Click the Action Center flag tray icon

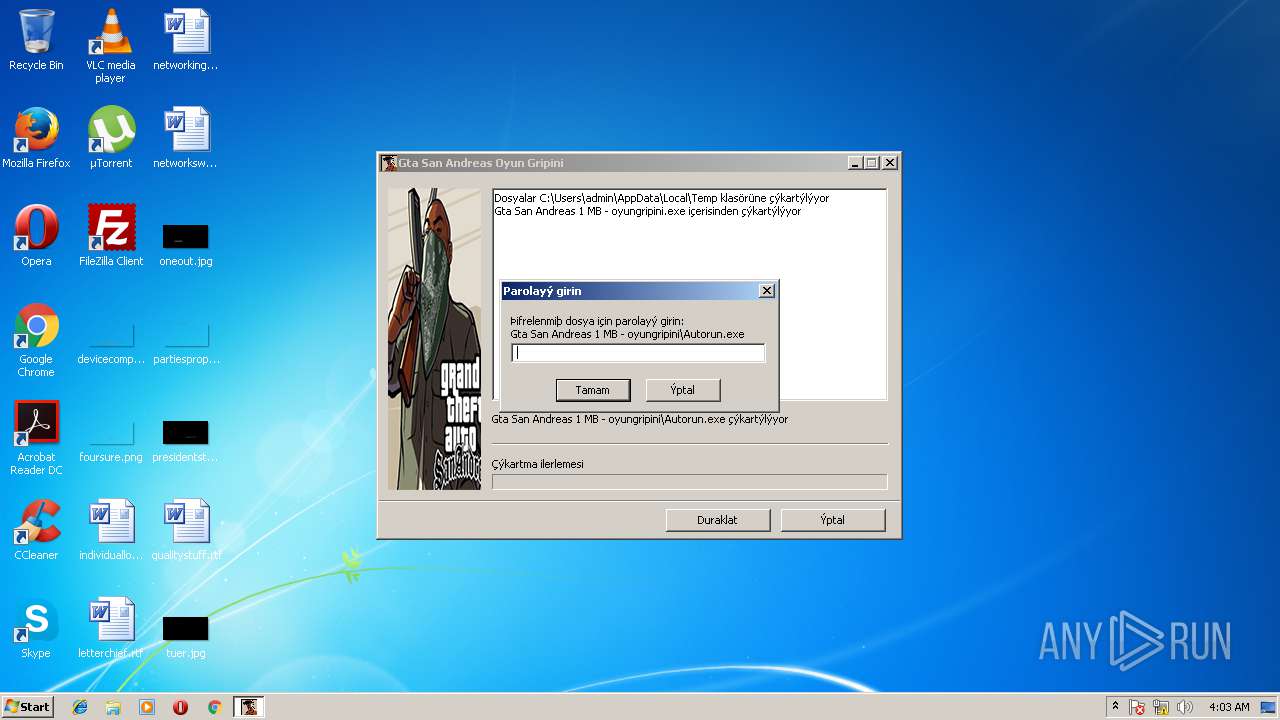[1138, 707]
